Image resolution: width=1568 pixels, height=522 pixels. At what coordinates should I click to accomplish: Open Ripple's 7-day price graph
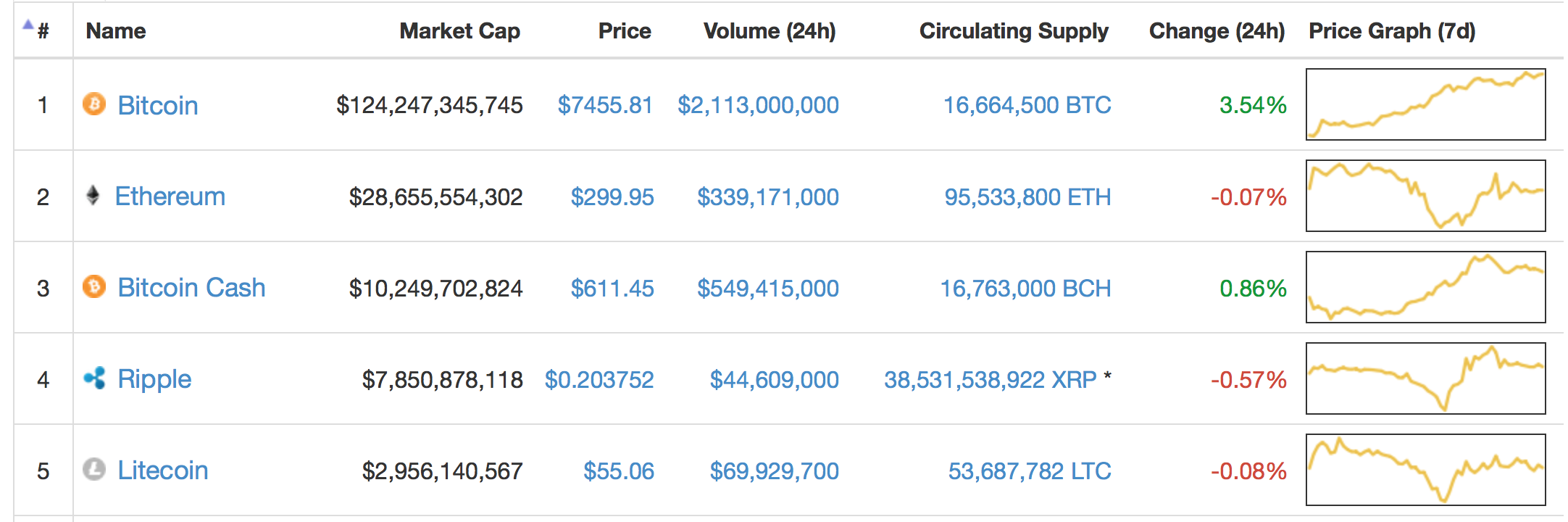[x=1425, y=378]
